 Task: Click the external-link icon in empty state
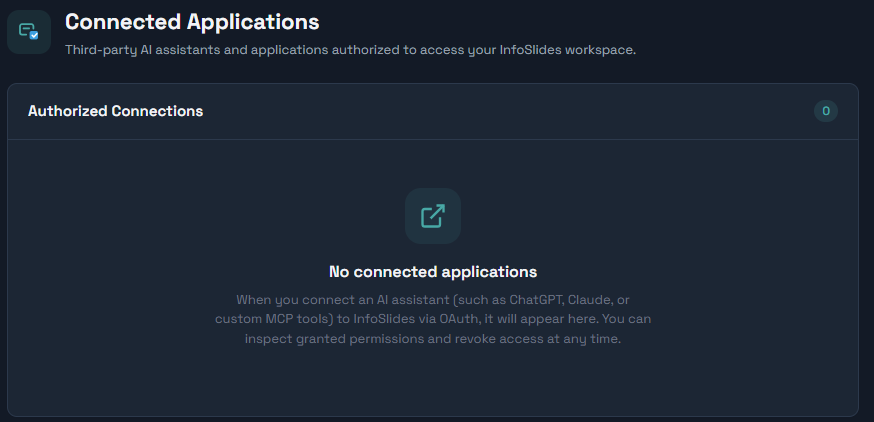[433, 216]
